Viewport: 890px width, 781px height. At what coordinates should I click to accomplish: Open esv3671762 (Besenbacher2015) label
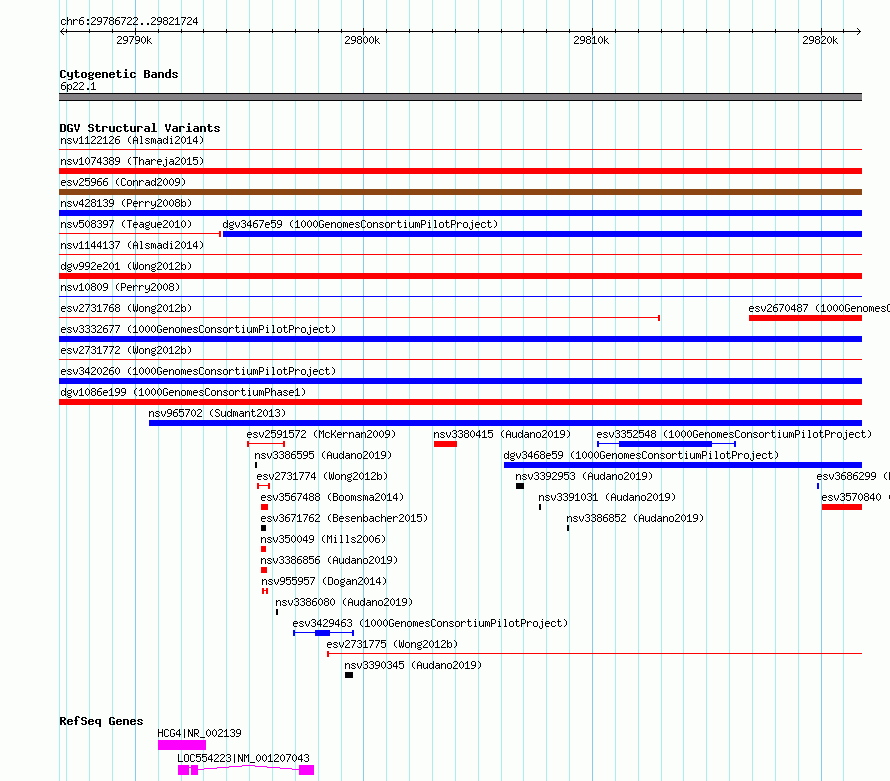(x=344, y=518)
